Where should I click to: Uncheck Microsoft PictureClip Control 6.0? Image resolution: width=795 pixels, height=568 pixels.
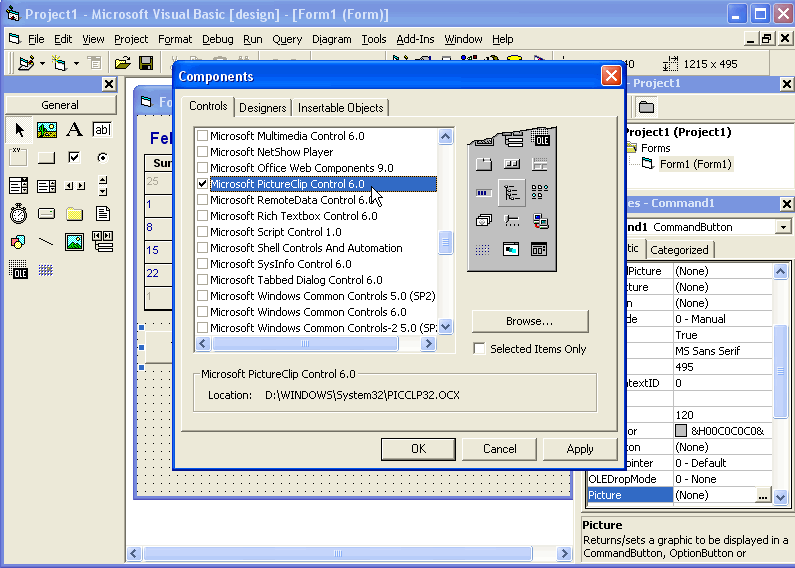pos(202,184)
